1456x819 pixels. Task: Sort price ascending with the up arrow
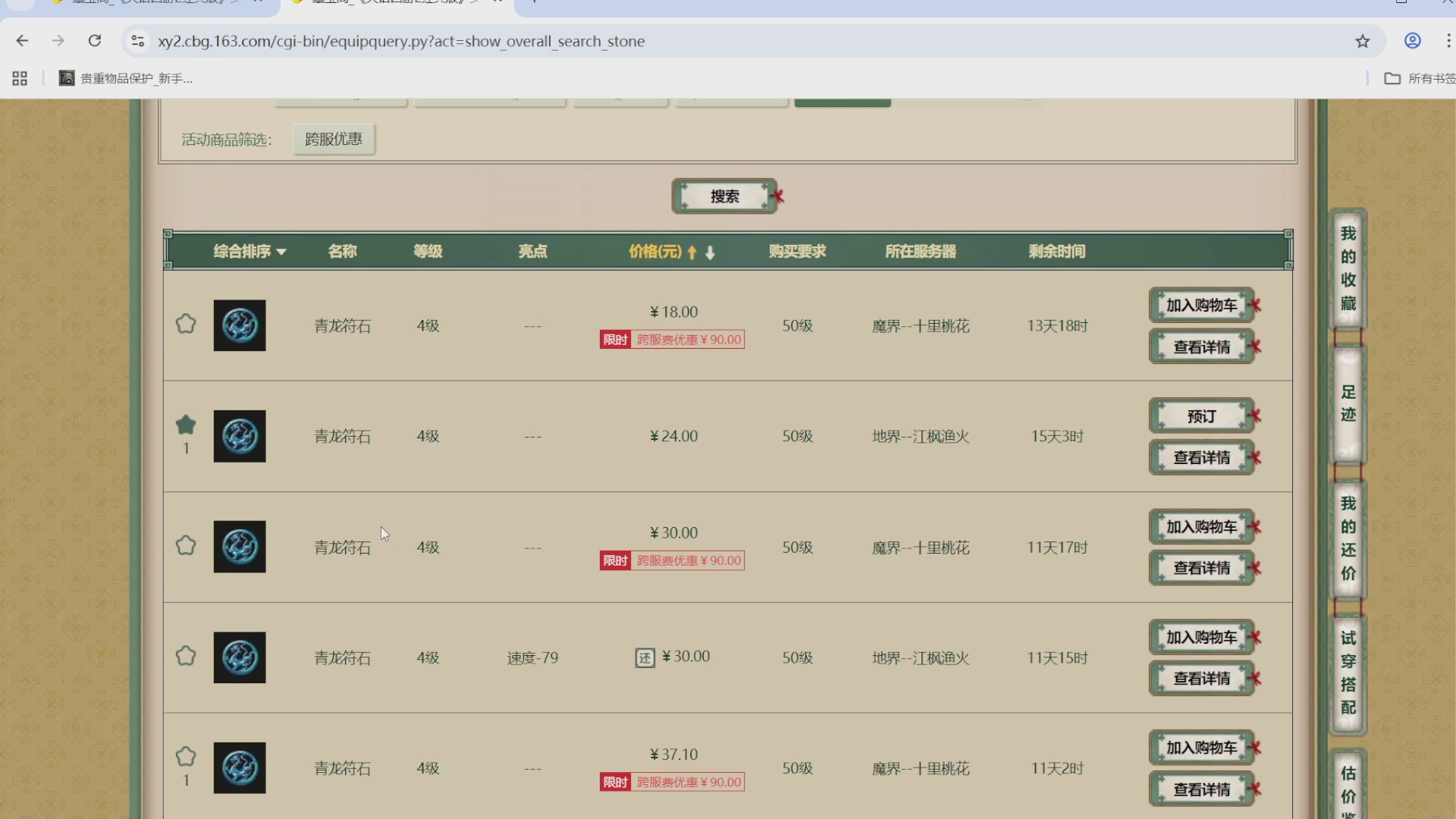[x=692, y=253]
